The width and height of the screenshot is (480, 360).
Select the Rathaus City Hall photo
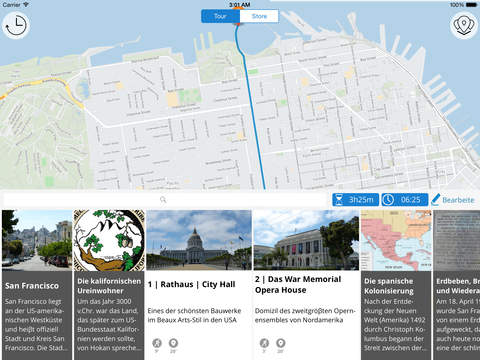click(x=199, y=240)
